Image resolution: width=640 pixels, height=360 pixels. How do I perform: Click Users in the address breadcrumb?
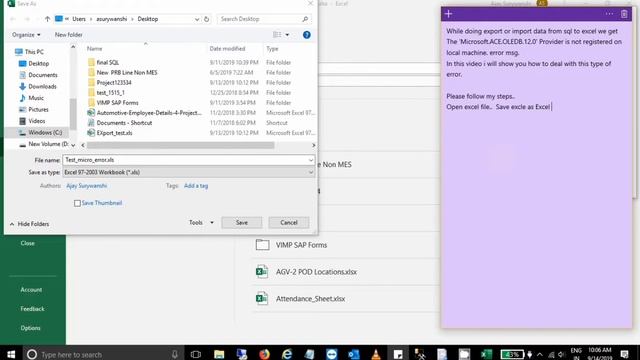tap(79, 19)
